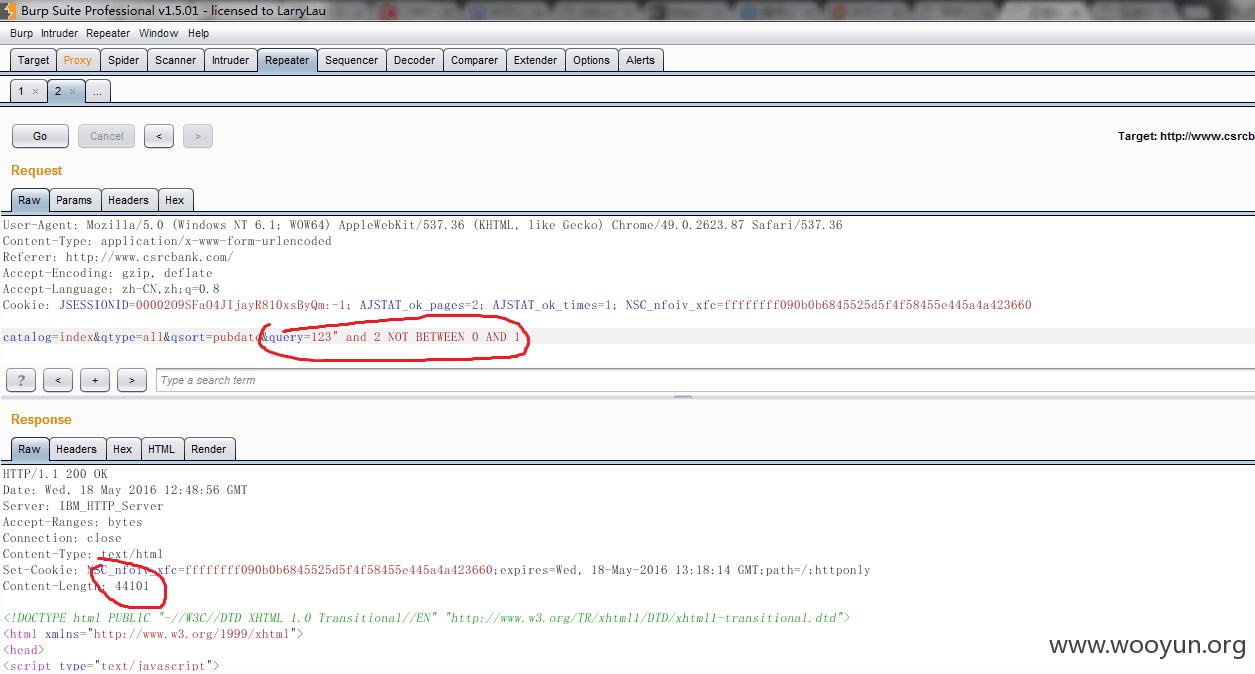The image size is (1255, 674).
Task: Open search help question-mark button
Action: pos(21,380)
